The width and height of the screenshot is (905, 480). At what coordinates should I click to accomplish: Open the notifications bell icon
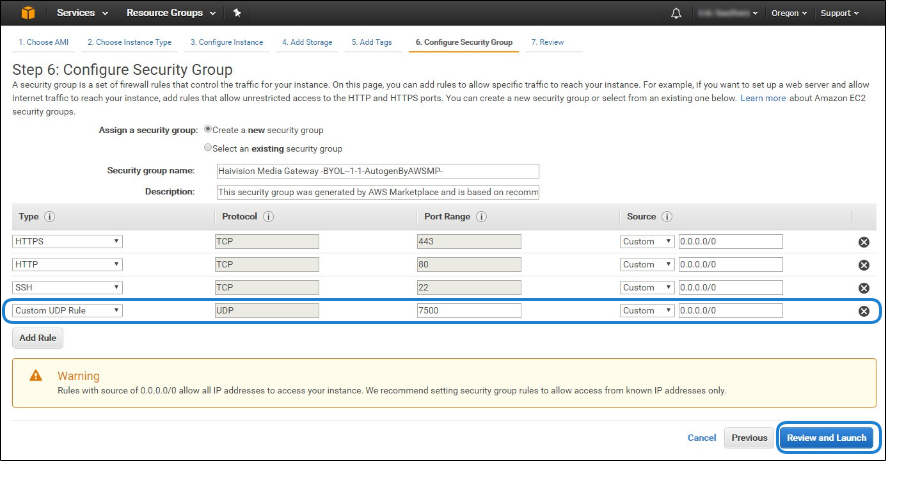(x=676, y=13)
